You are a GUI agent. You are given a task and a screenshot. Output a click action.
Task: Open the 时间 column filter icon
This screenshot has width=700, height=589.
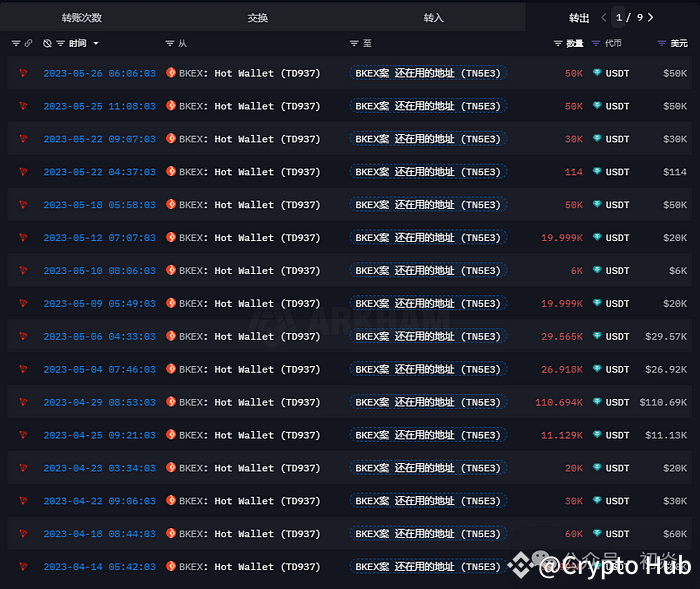[60, 43]
